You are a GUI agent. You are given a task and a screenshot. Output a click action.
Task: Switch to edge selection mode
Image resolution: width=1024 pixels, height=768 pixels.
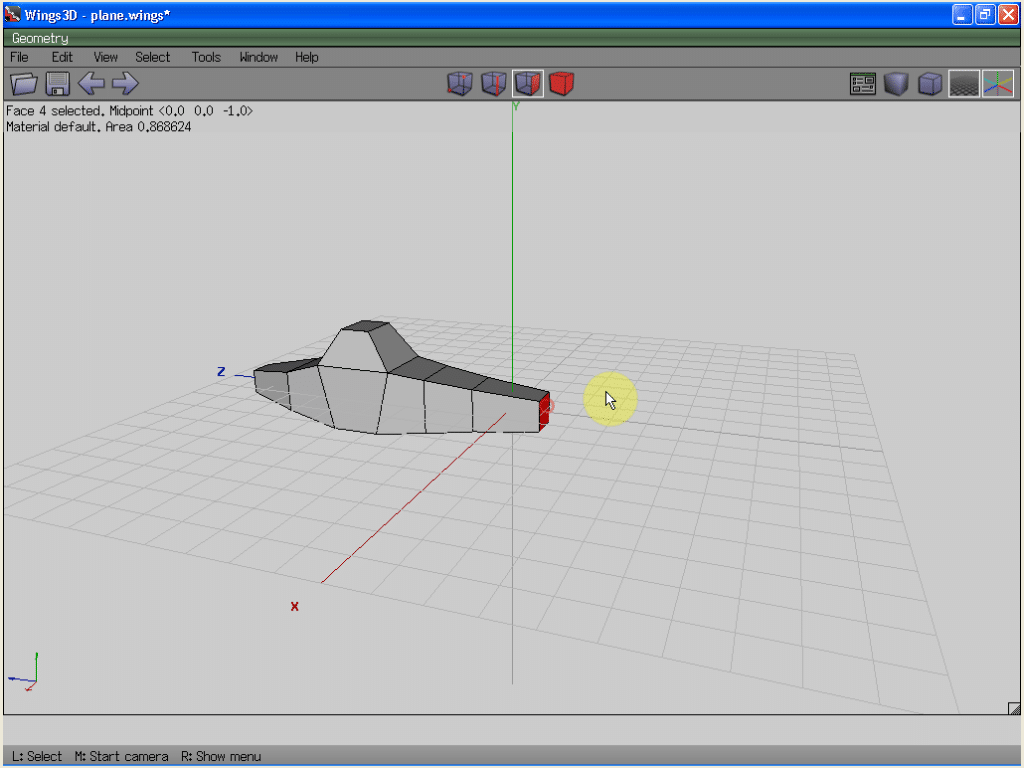493,84
